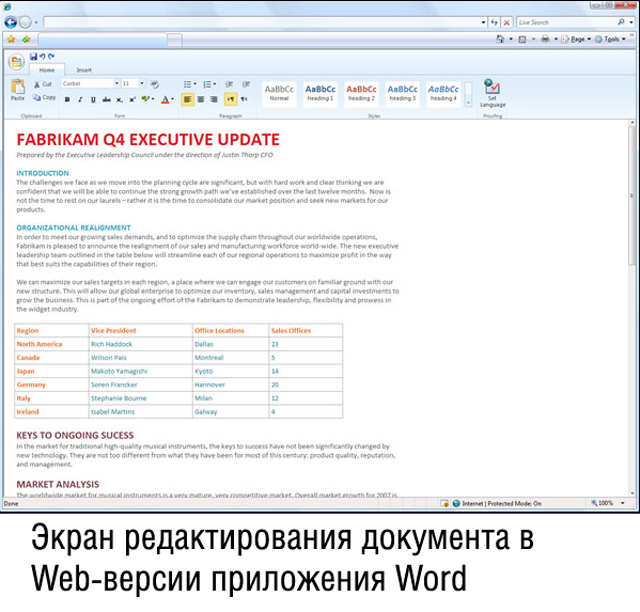
Task: Open the browser Tools menu
Action: (x=610, y=39)
